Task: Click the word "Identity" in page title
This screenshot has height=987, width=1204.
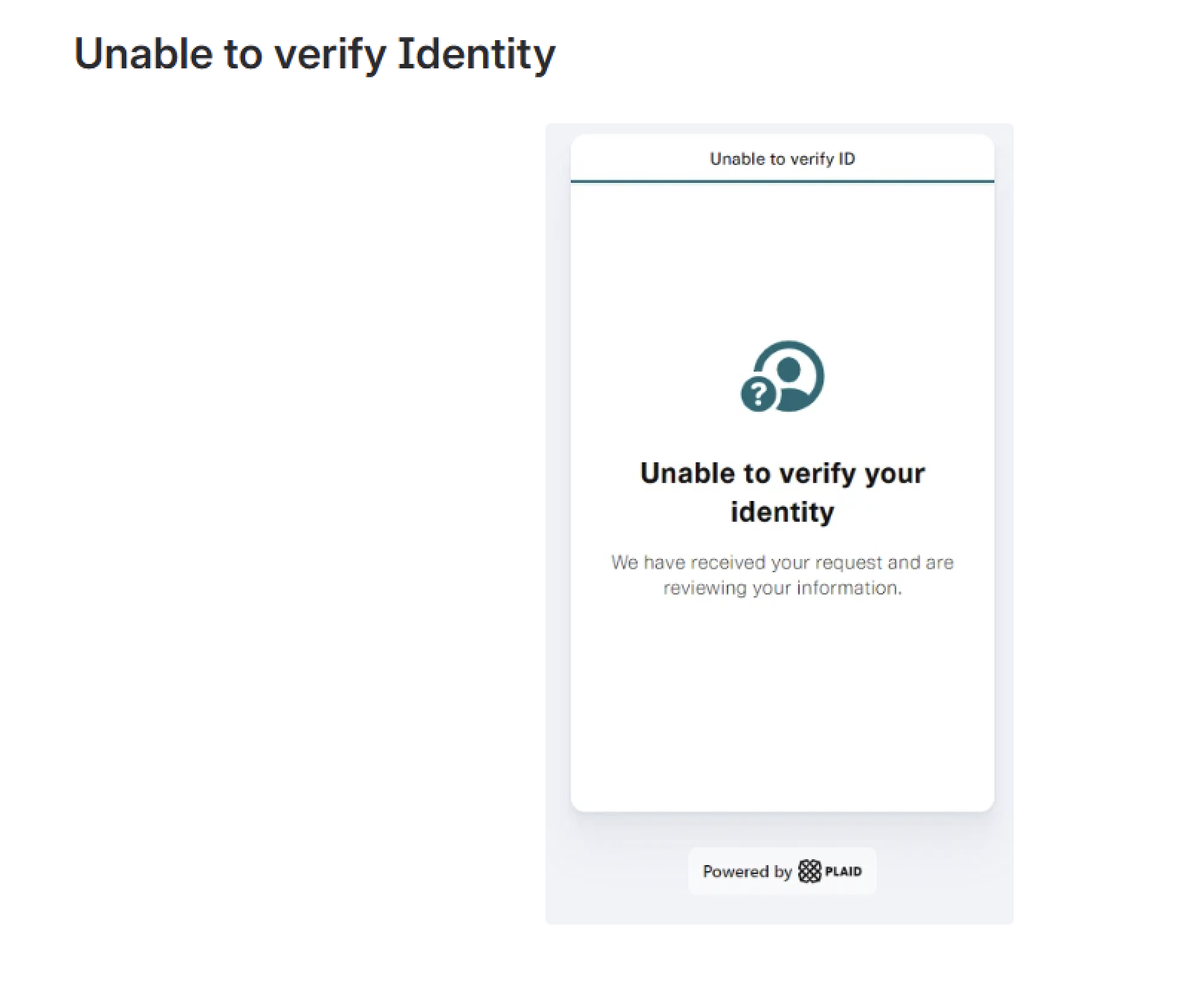Action: (476, 54)
